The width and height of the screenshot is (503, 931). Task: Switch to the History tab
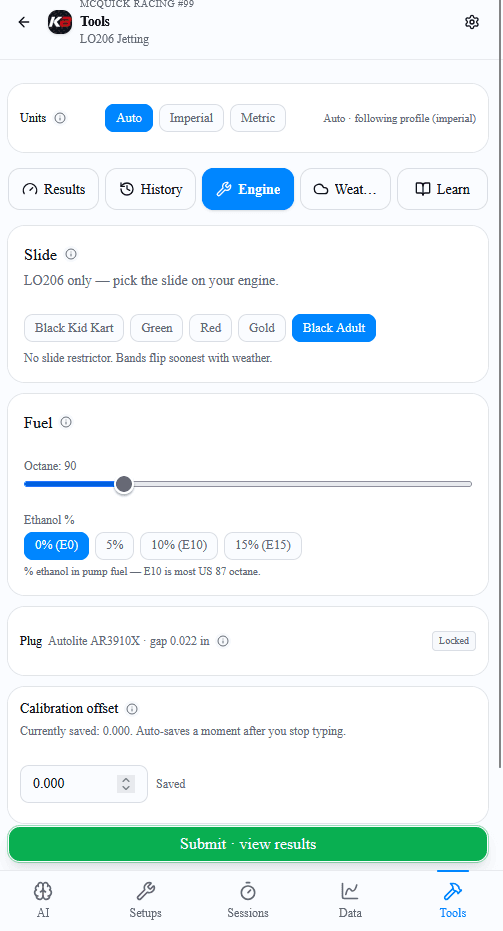point(150,189)
